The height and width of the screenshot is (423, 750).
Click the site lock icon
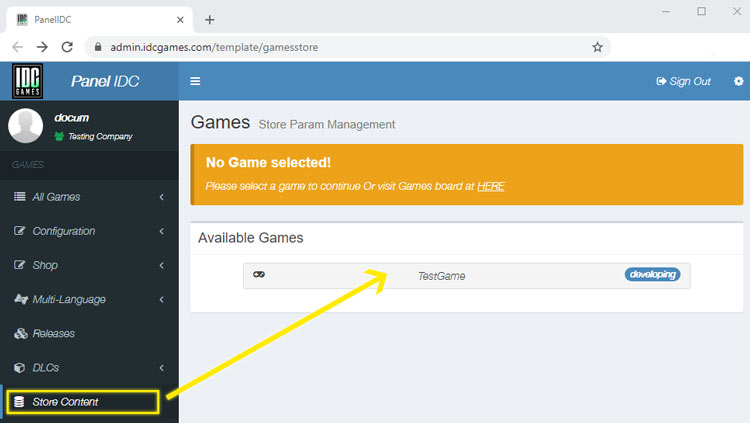coord(98,47)
